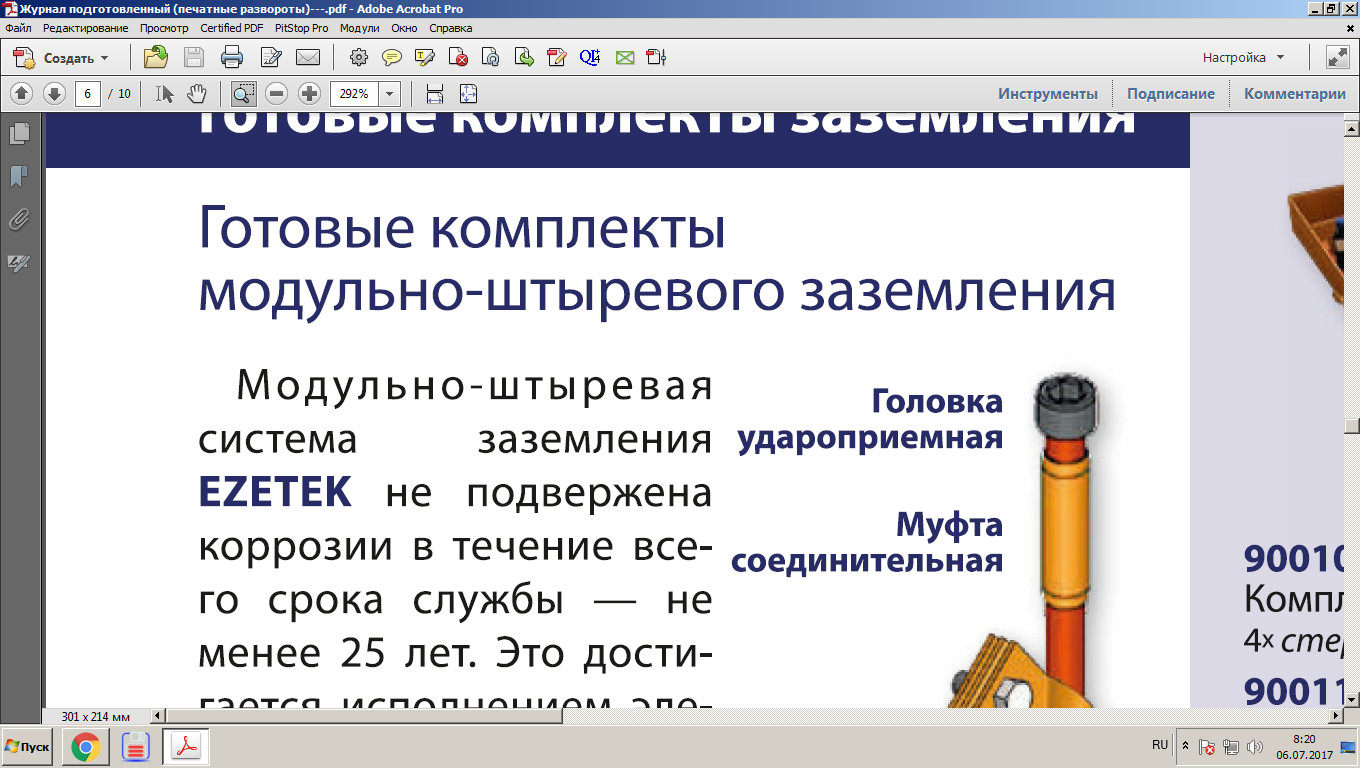The image size is (1360, 768).
Task: Click the Edit page content pencil icon
Action: tap(557, 57)
